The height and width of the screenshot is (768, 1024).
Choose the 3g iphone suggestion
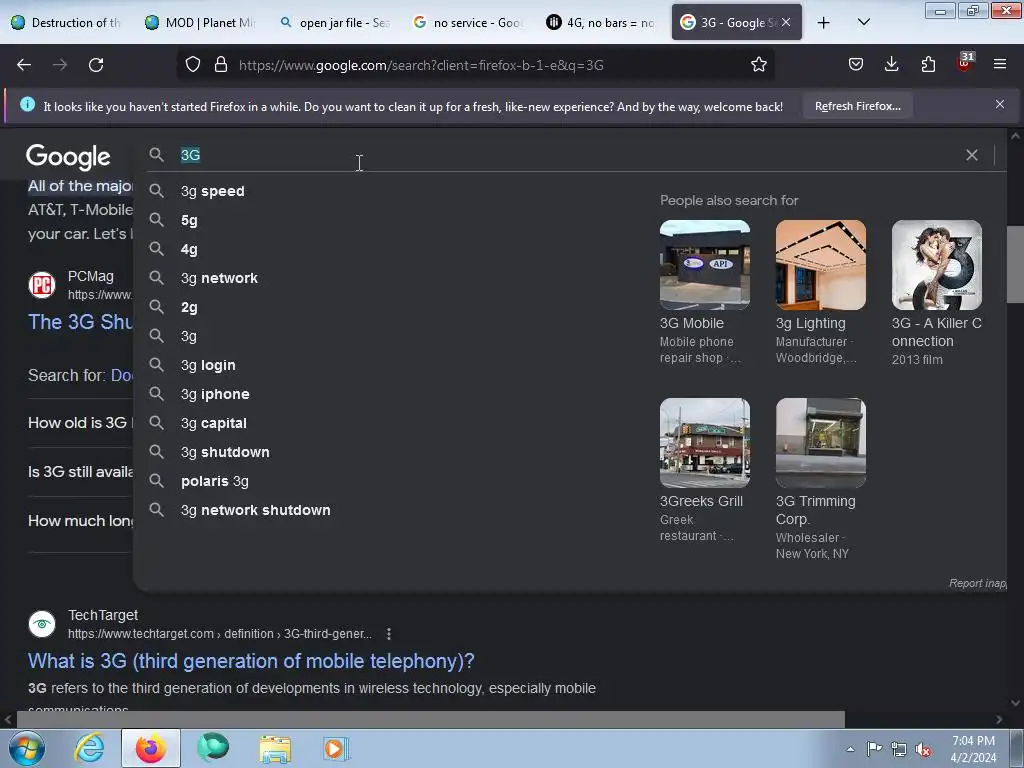(215, 394)
